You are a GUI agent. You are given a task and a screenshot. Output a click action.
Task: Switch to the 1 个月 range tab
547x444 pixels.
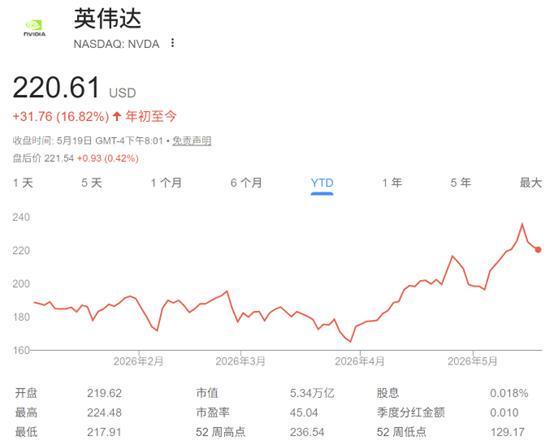pos(166,183)
